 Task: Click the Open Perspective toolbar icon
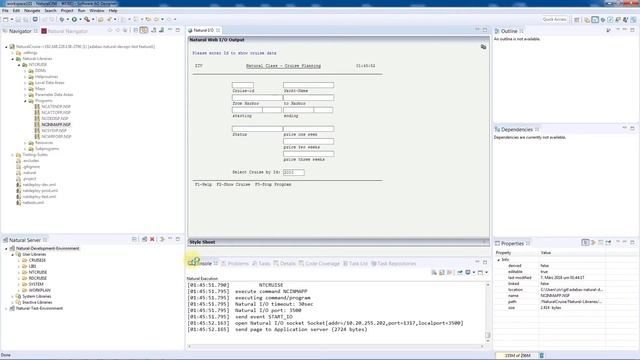(x=577, y=20)
